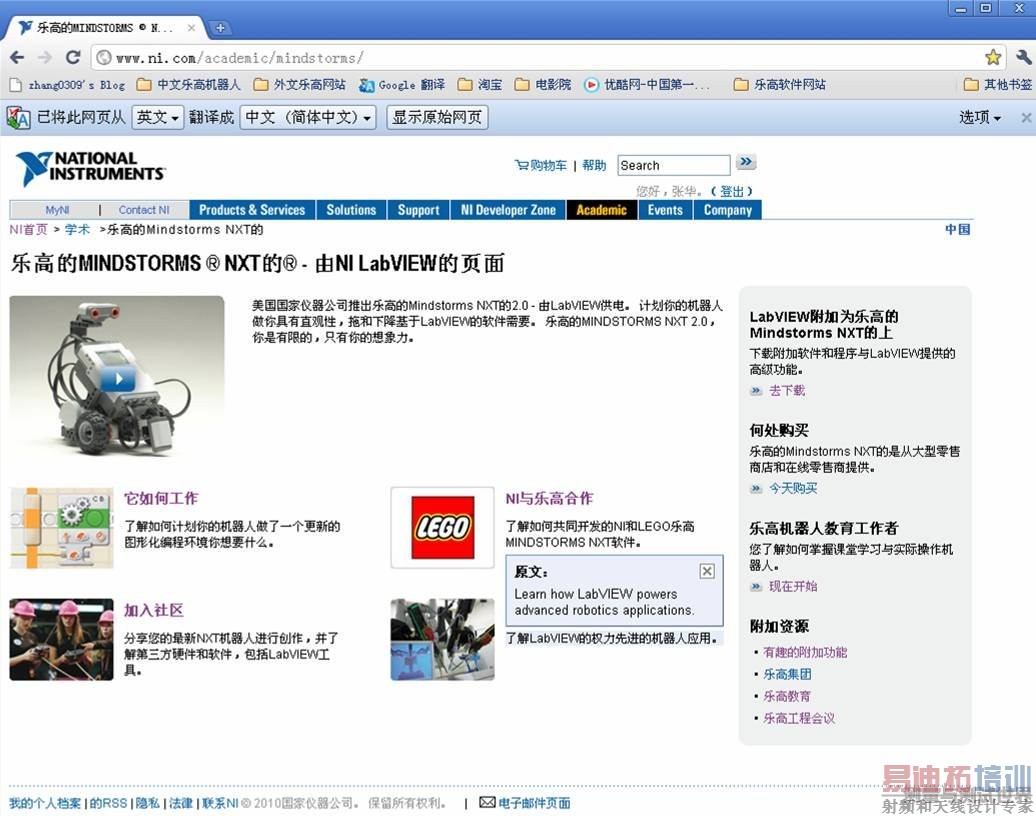
Task: Open the 乐高集团 resource link
Action: pos(788,674)
